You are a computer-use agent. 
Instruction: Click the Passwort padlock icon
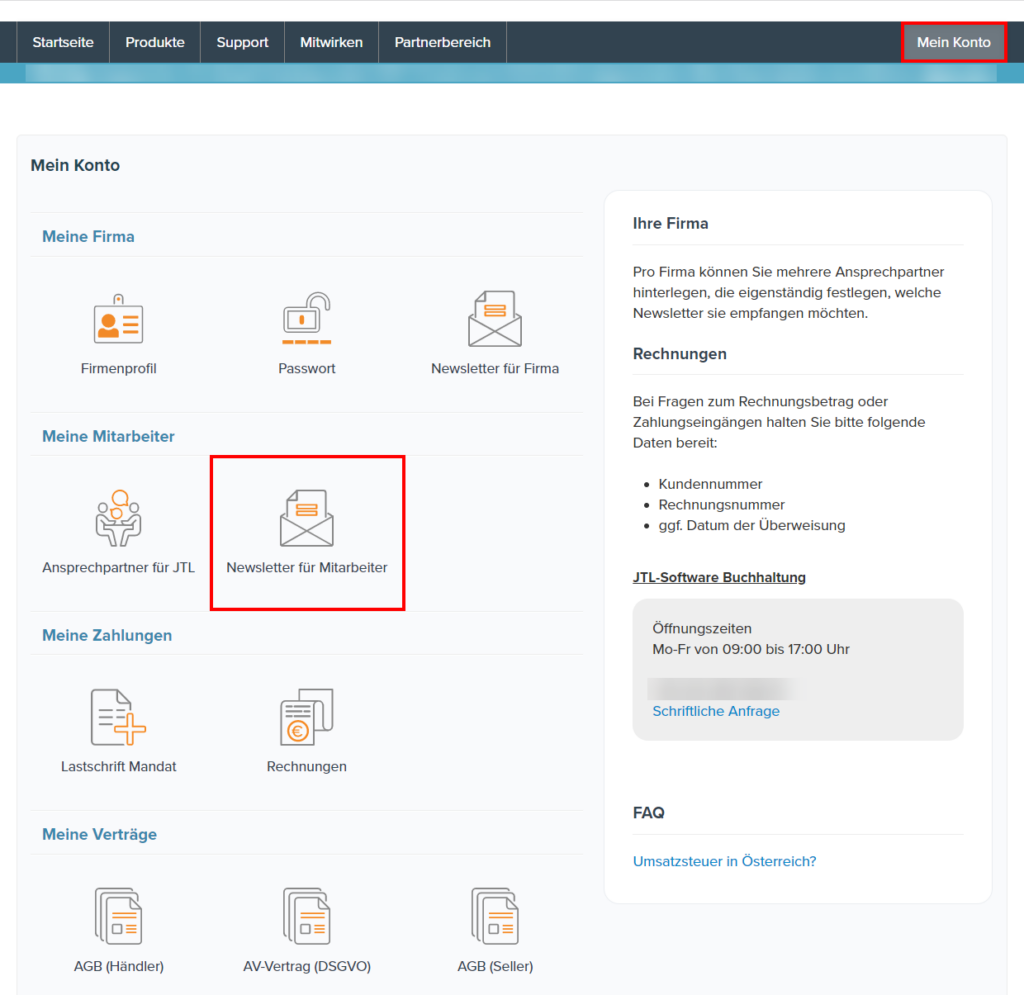pos(306,320)
